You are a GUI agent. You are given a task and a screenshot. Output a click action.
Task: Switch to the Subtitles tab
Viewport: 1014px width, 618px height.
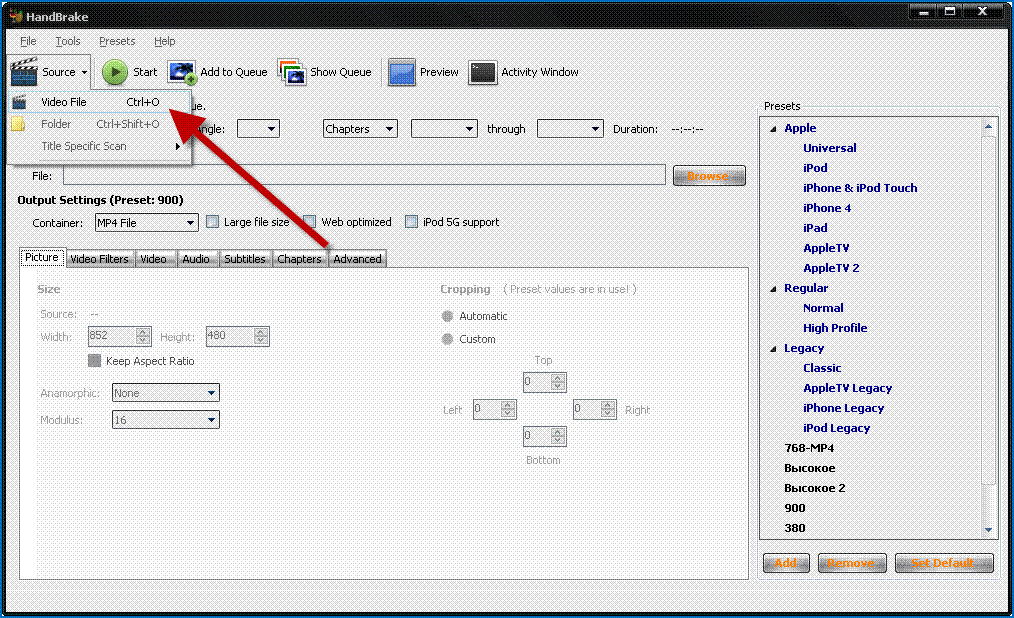point(244,259)
